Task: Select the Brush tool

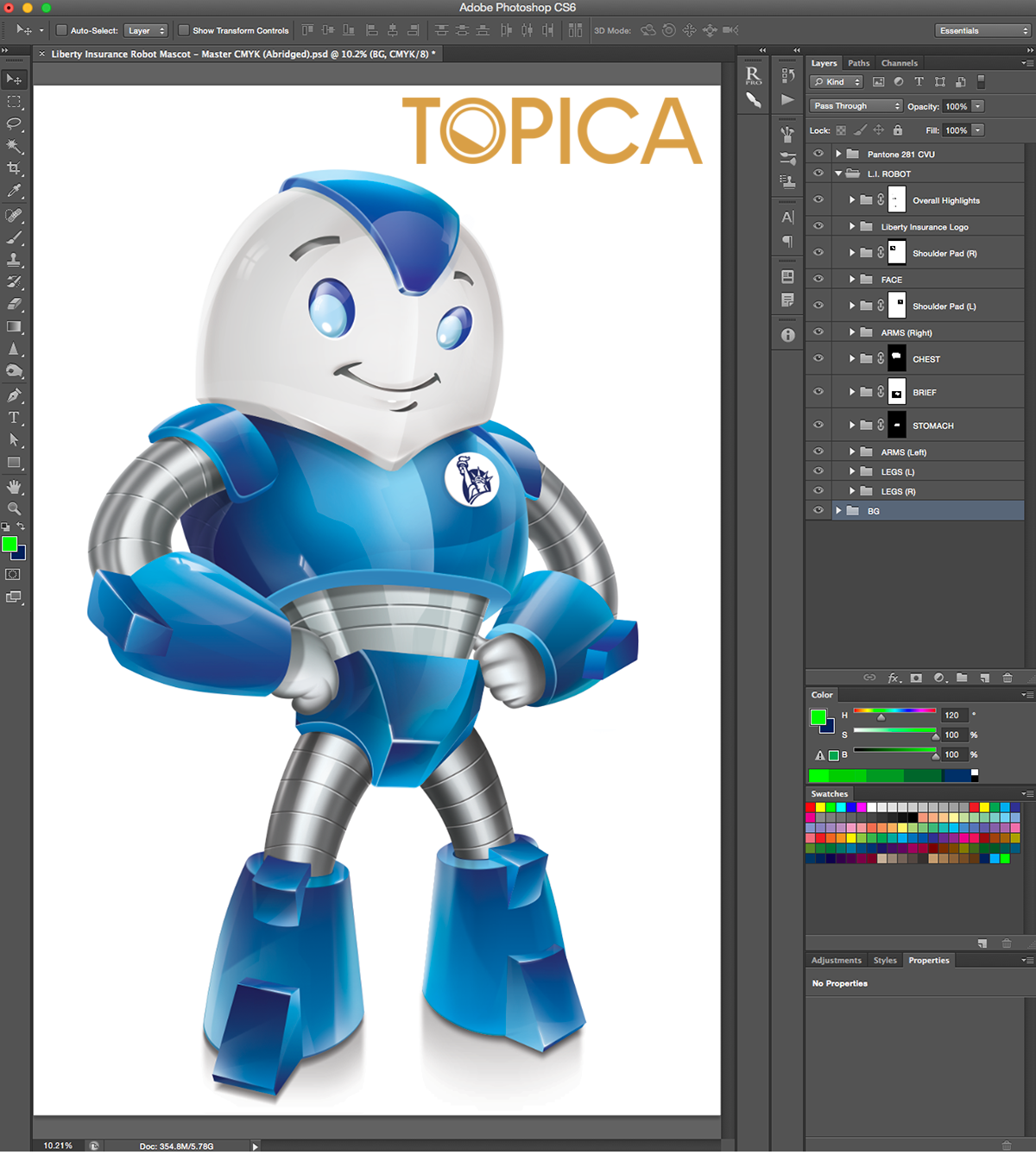Action: click(x=13, y=237)
